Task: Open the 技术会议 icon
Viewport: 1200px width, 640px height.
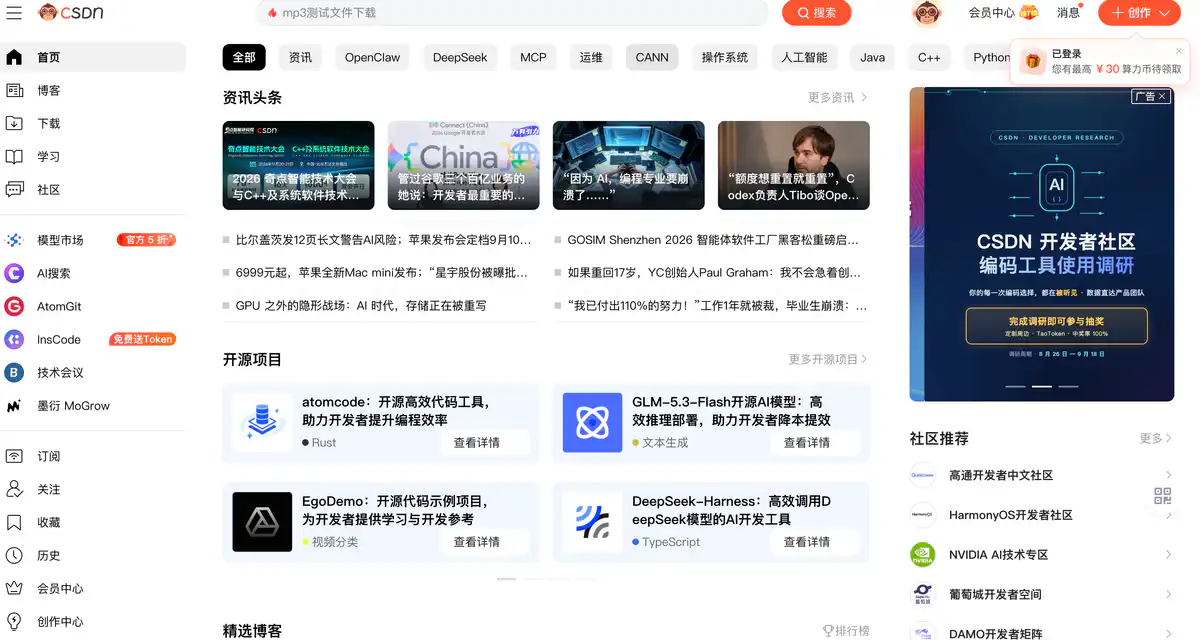Action: point(14,372)
